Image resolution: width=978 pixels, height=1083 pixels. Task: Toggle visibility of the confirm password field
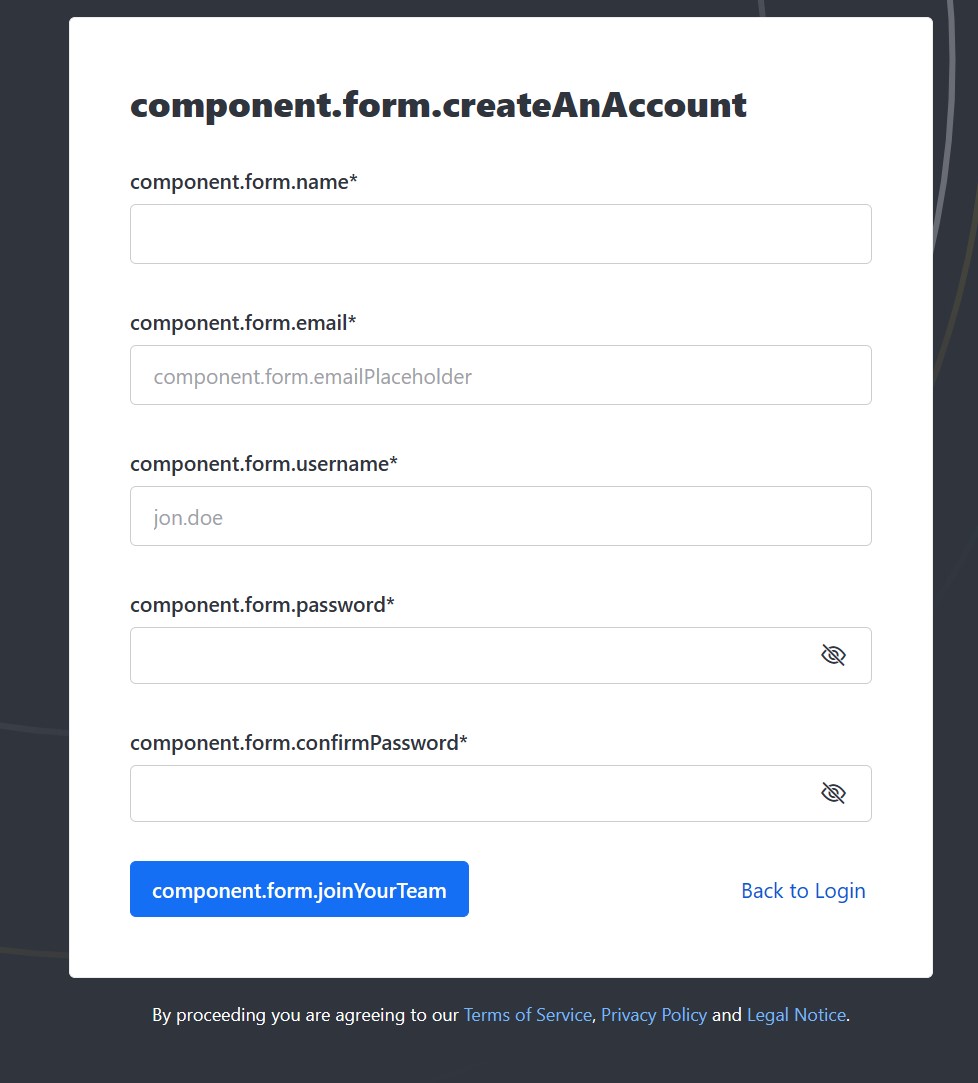coord(833,792)
